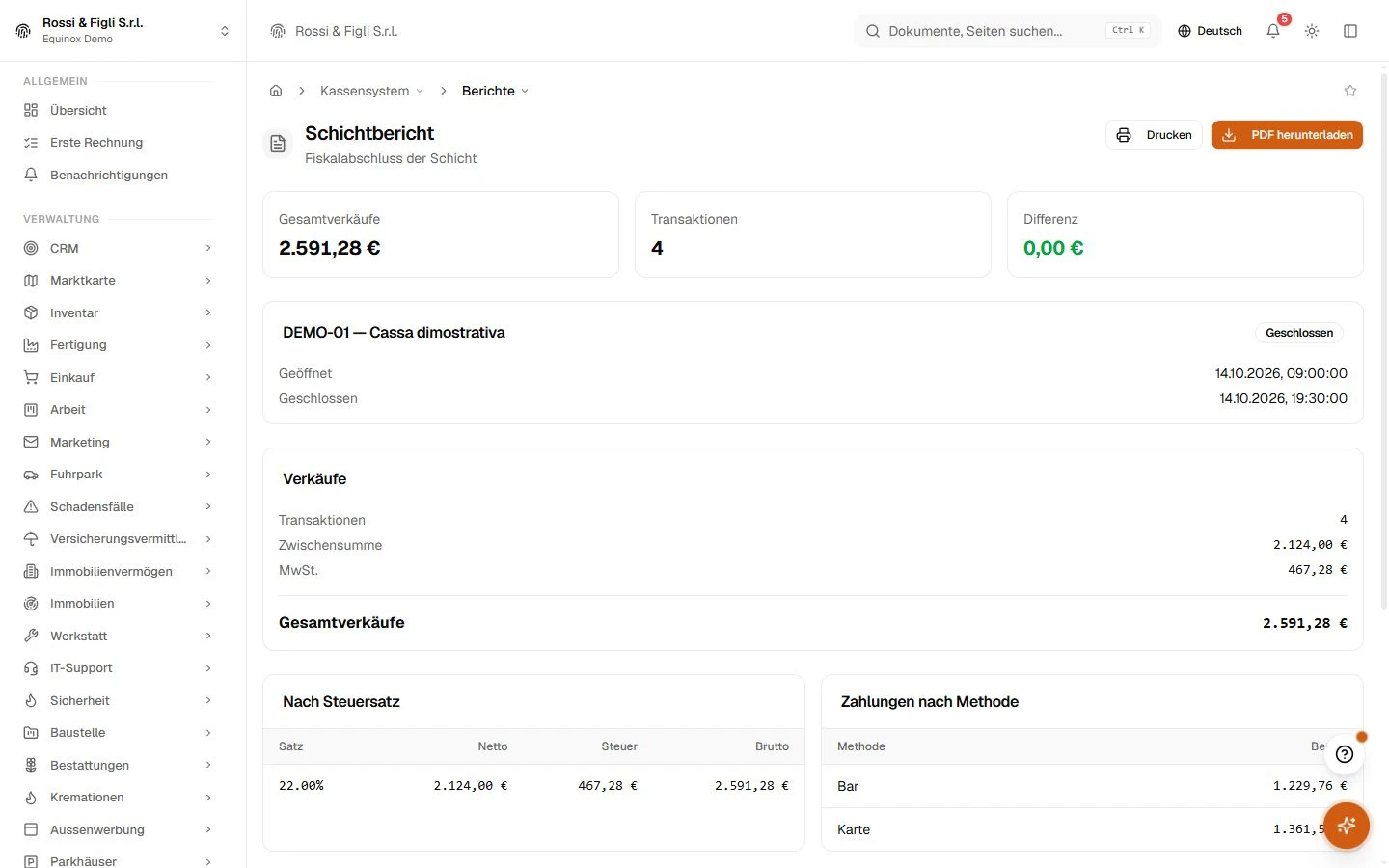Mark page as favorite star
Screen dimensions: 1389x868
click(1350, 91)
